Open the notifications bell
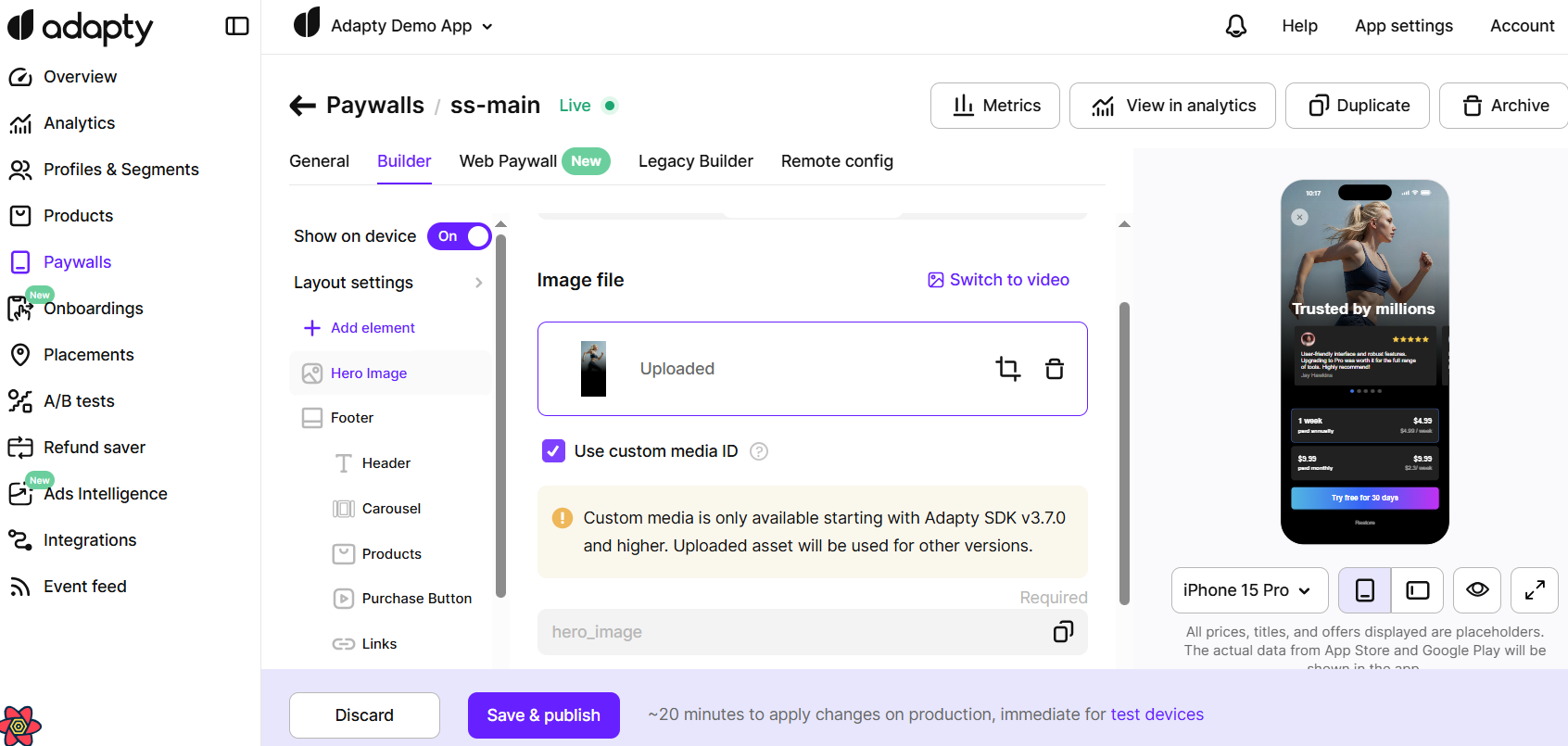 pos(1235,26)
